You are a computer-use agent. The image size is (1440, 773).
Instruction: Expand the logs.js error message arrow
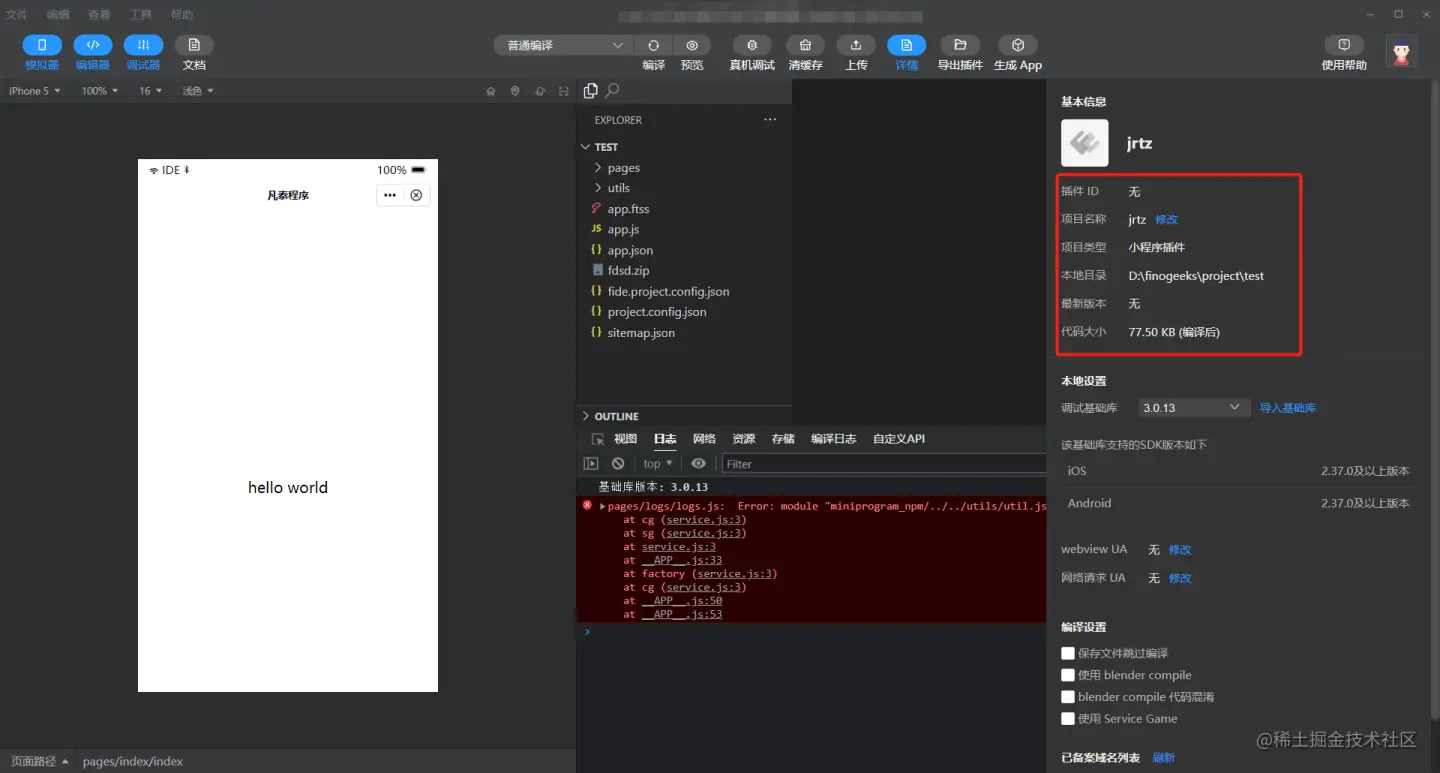point(602,507)
